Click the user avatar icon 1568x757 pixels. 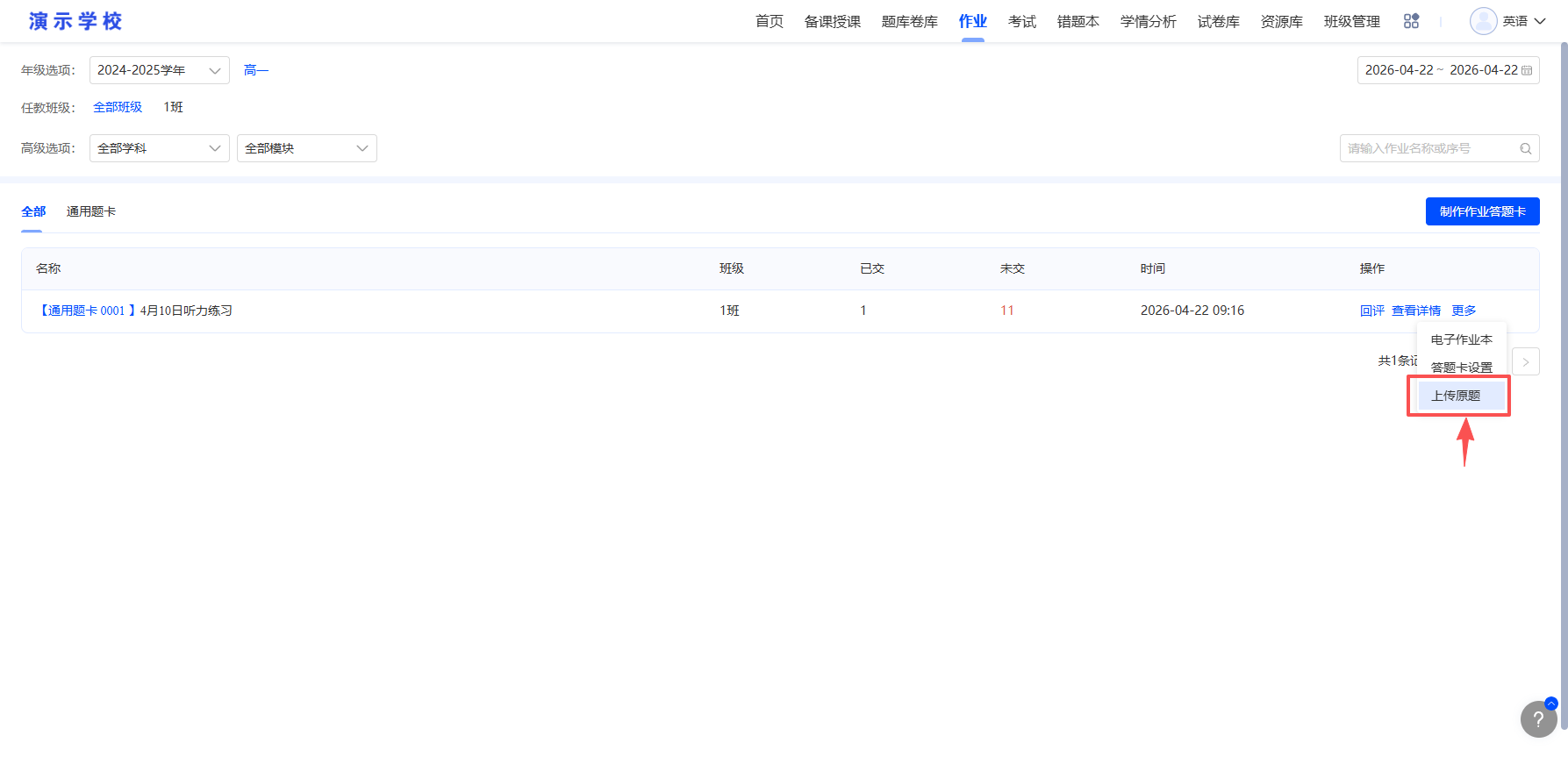(x=1483, y=21)
